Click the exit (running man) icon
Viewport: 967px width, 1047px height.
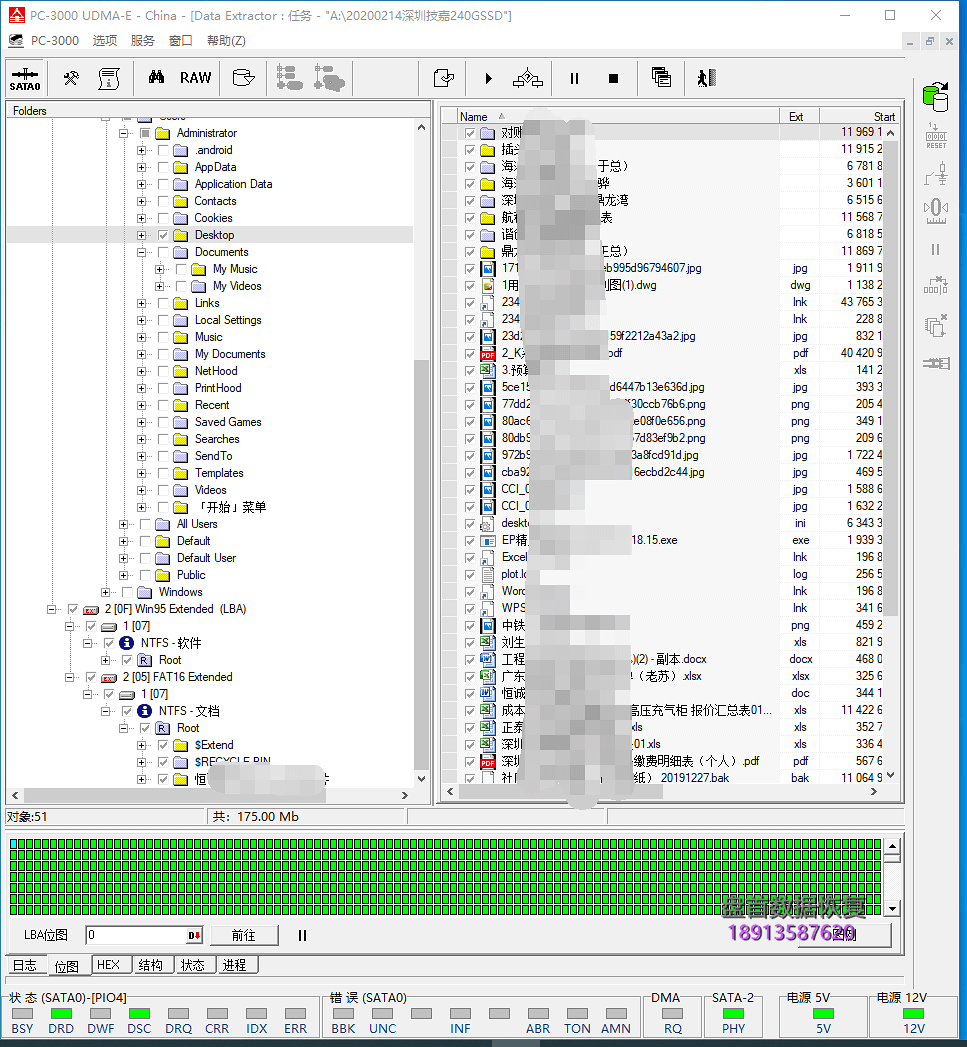tap(707, 78)
